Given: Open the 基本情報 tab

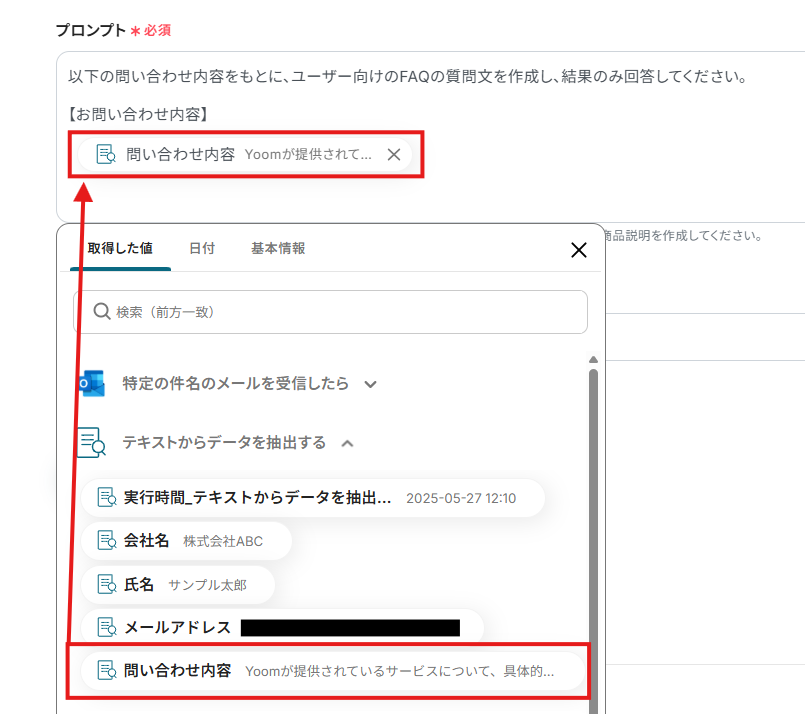Looking at the screenshot, I should point(278,248).
